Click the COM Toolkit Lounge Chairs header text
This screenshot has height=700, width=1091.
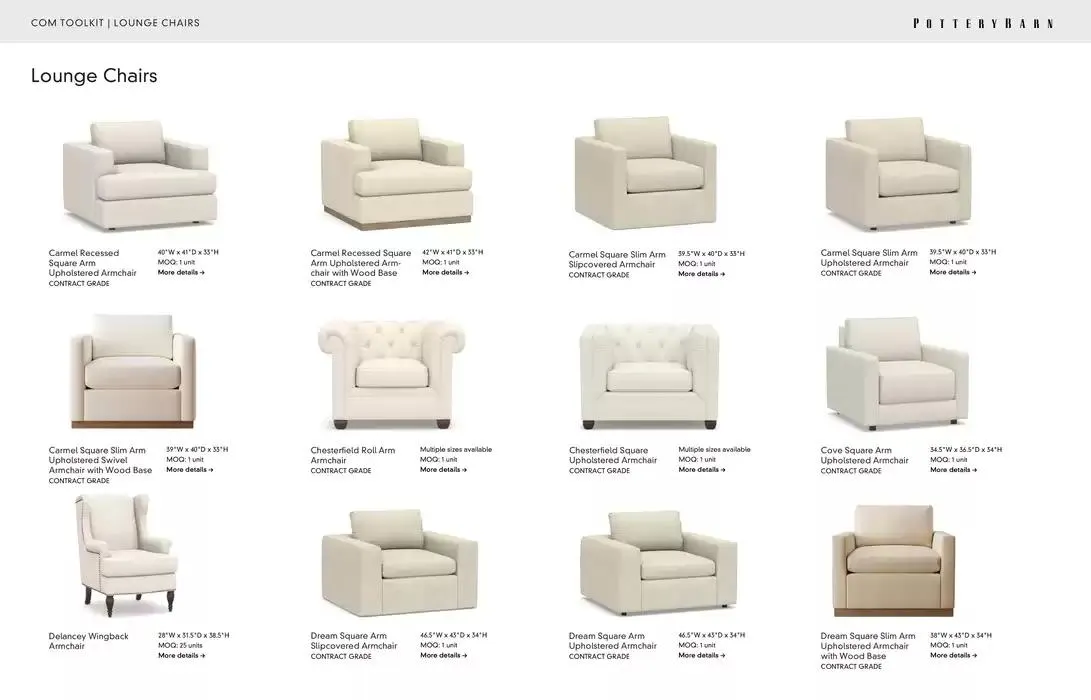pyautogui.click(x=116, y=23)
